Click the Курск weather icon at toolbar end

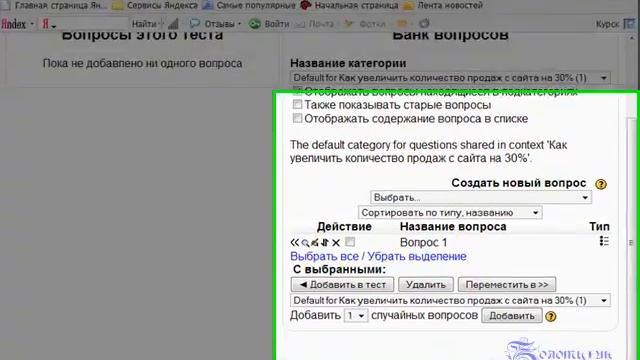[x=629, y=24]
